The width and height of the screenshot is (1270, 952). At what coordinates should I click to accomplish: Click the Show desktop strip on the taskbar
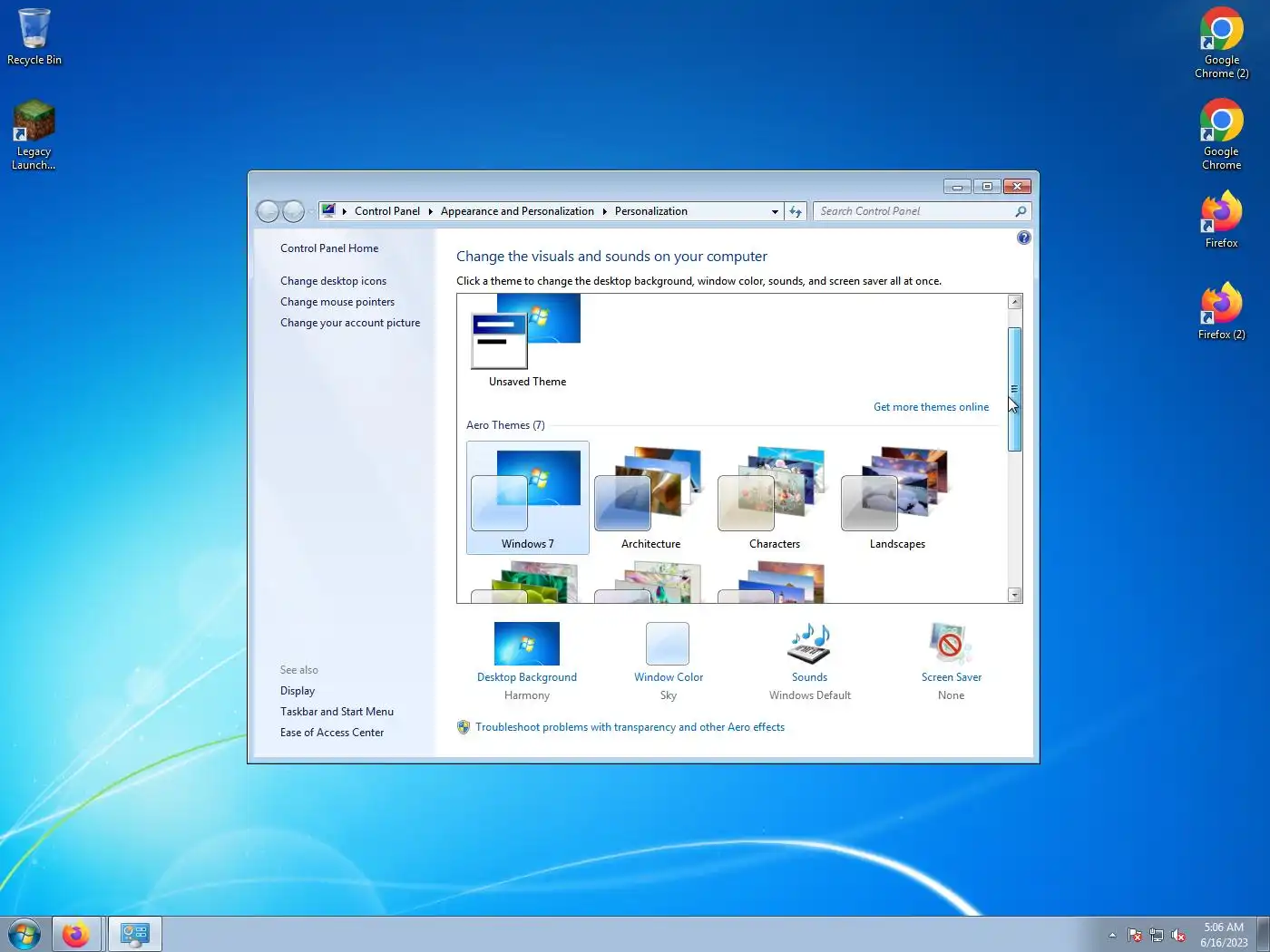tap(1263, 934)
